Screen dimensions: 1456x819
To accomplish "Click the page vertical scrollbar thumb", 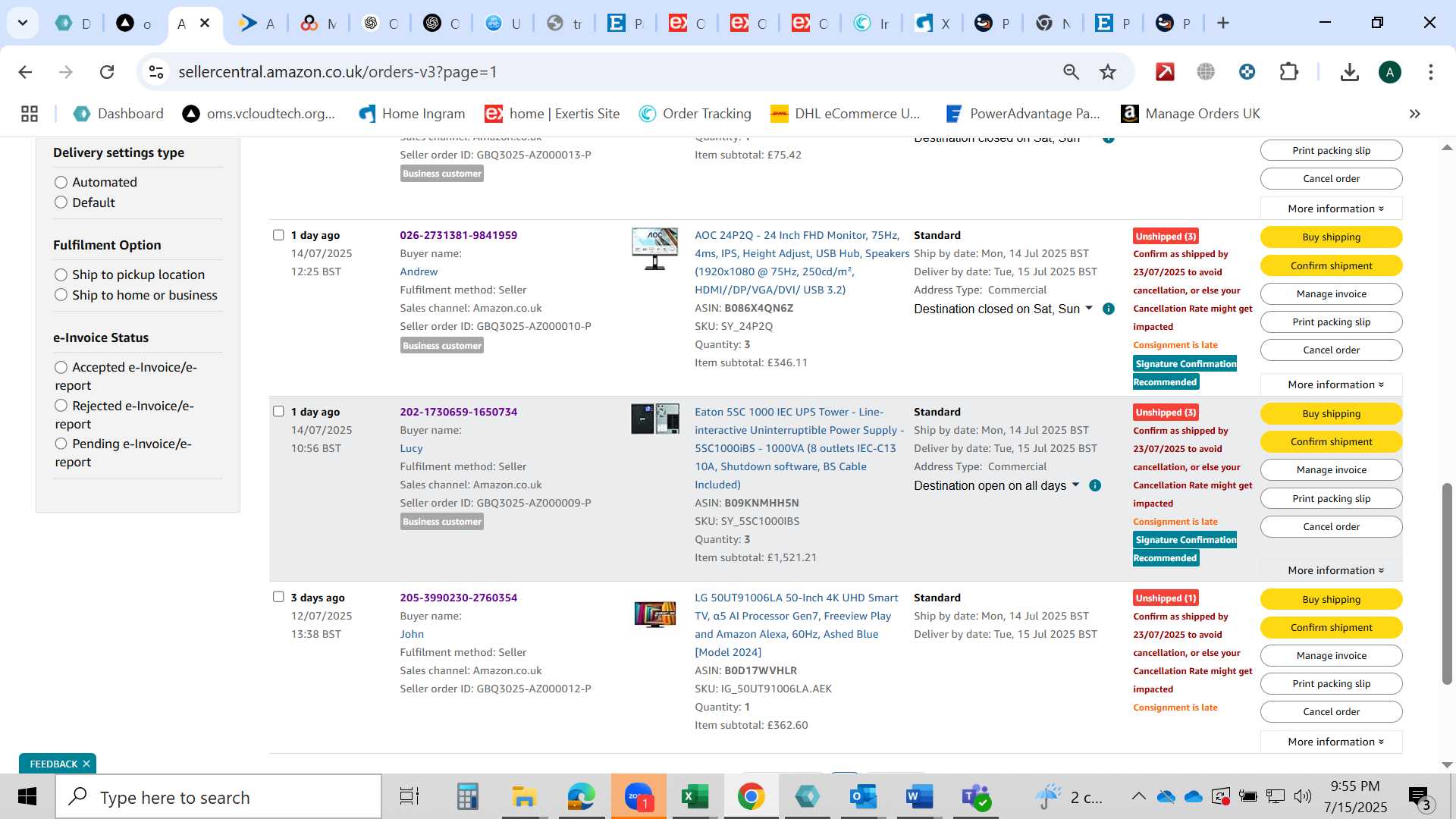I will [1447, 584].
